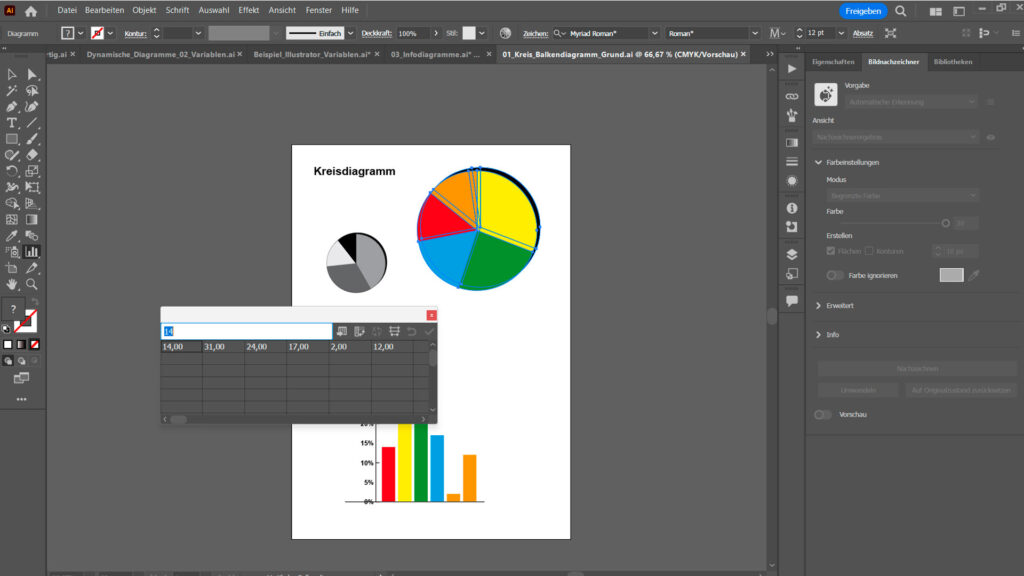
Task: Click Cell Style icon in data window
Action: [x=394, y=332]
